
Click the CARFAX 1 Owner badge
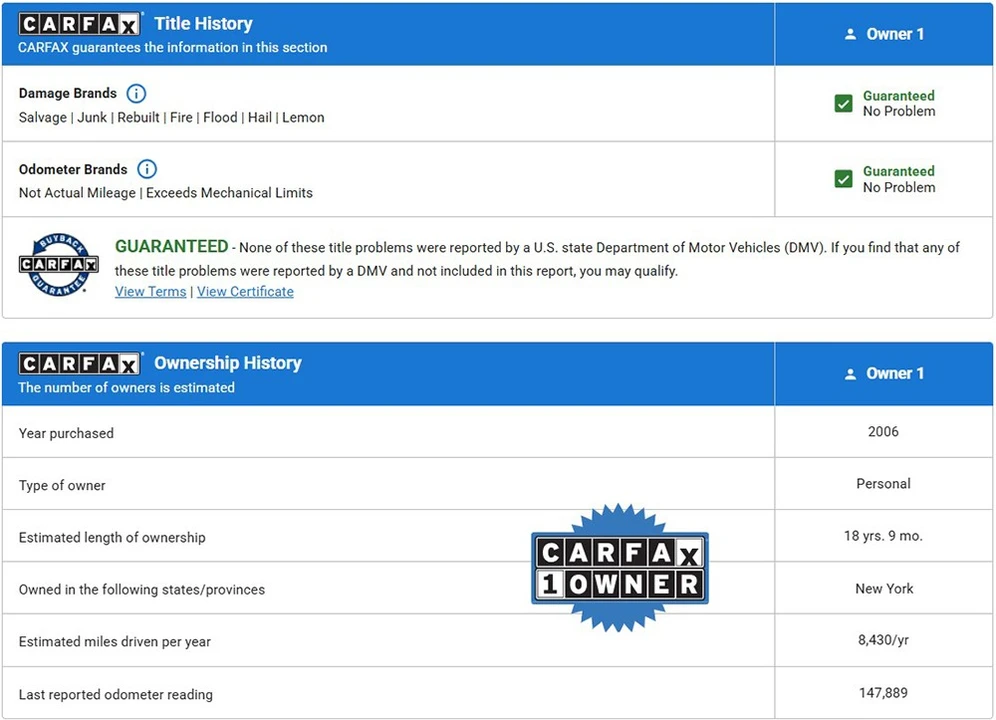click(619, 568)
